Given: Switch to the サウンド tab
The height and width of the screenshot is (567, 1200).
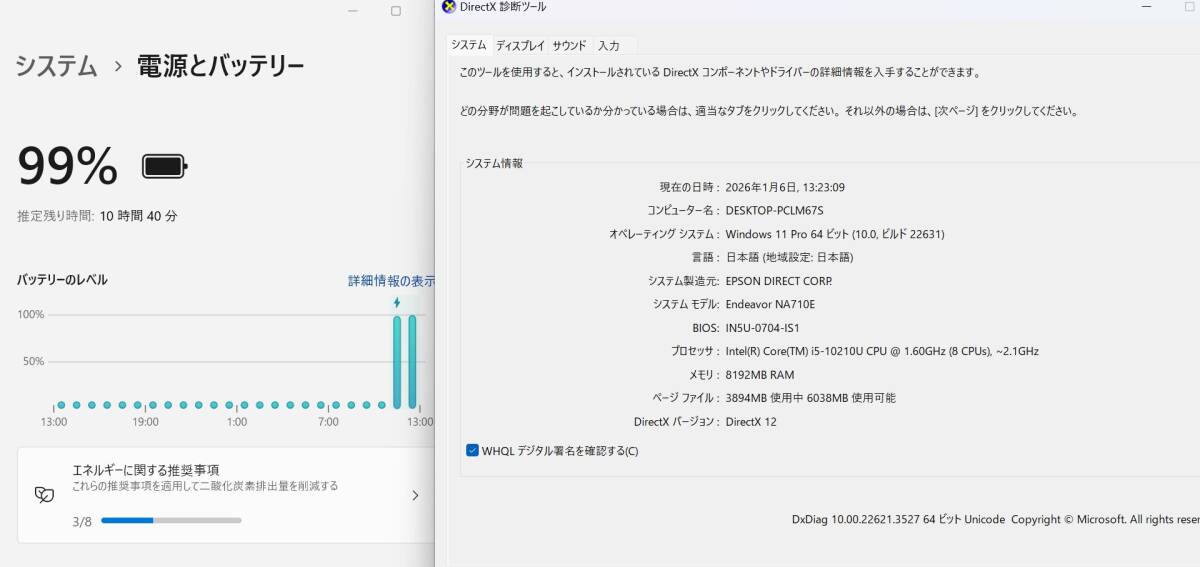Looking at the screenshot, I should point(570,45).
